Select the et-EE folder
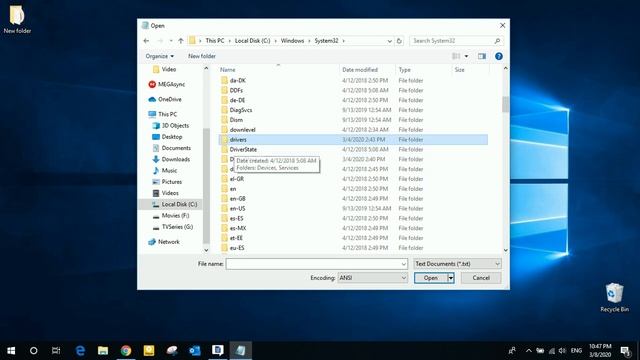This screenshot has height=360, width=640. coord(236,238)
